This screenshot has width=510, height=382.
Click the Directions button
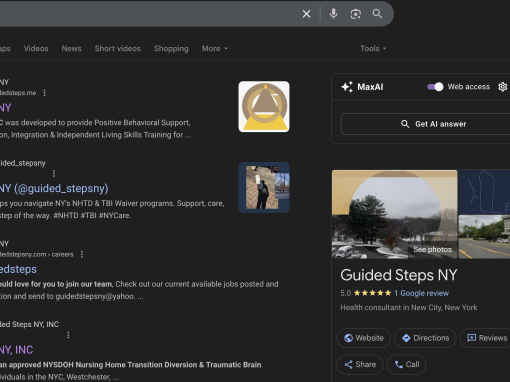[x=425, y=338]
